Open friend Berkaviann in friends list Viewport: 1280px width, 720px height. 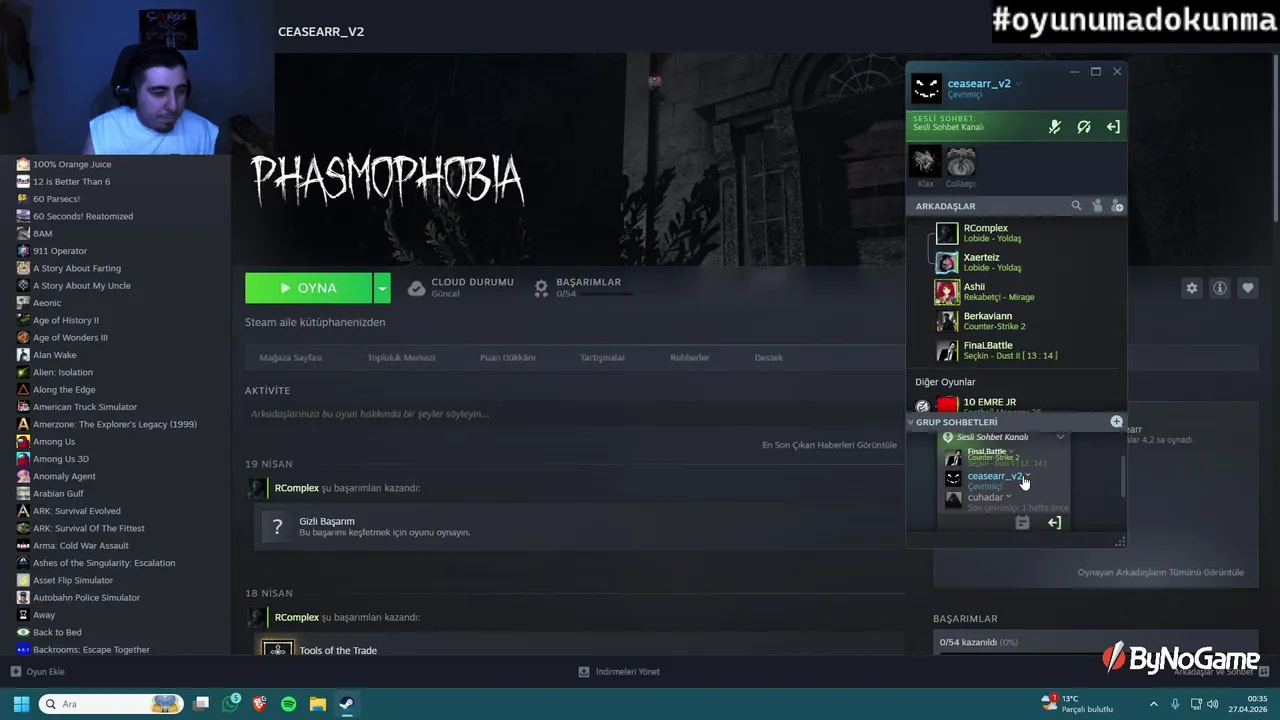pyautogui.click(x=1017, y=321)
